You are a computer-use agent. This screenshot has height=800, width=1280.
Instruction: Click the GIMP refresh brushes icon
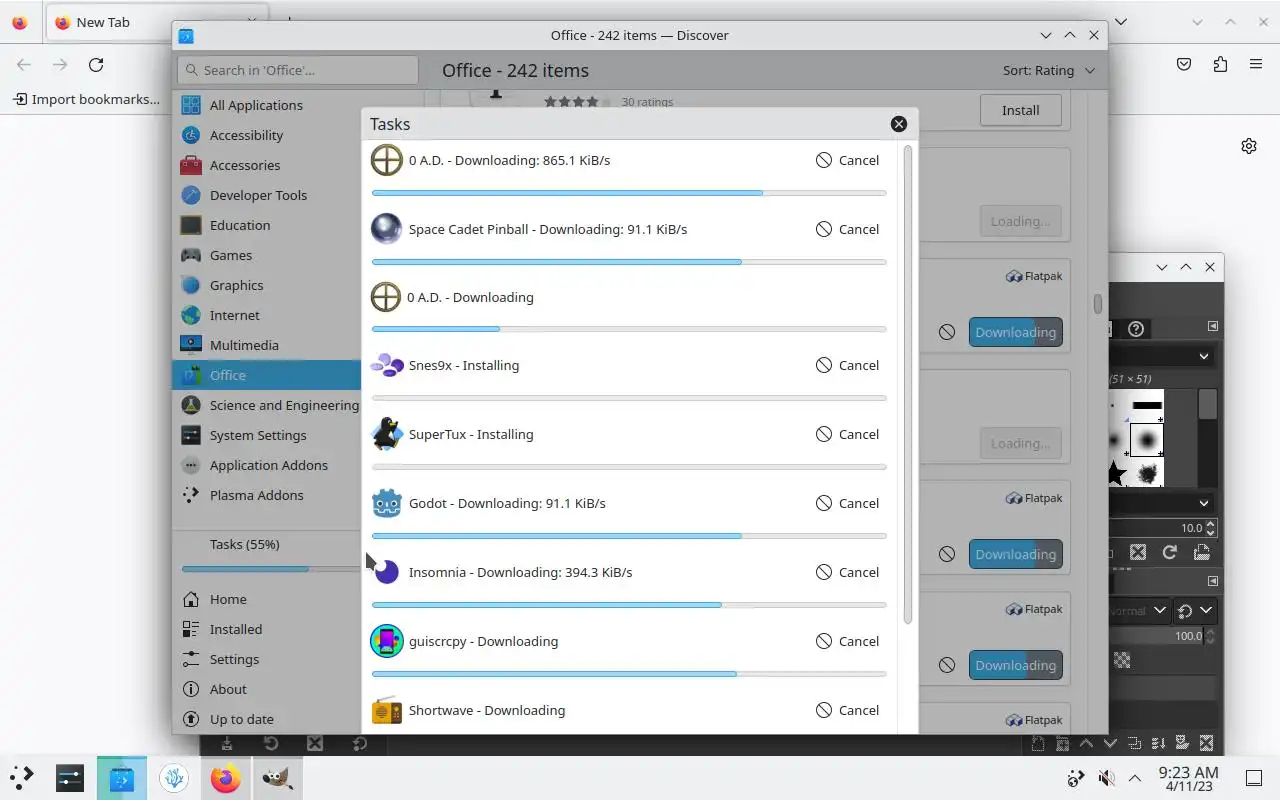[x=1169, y=552]
